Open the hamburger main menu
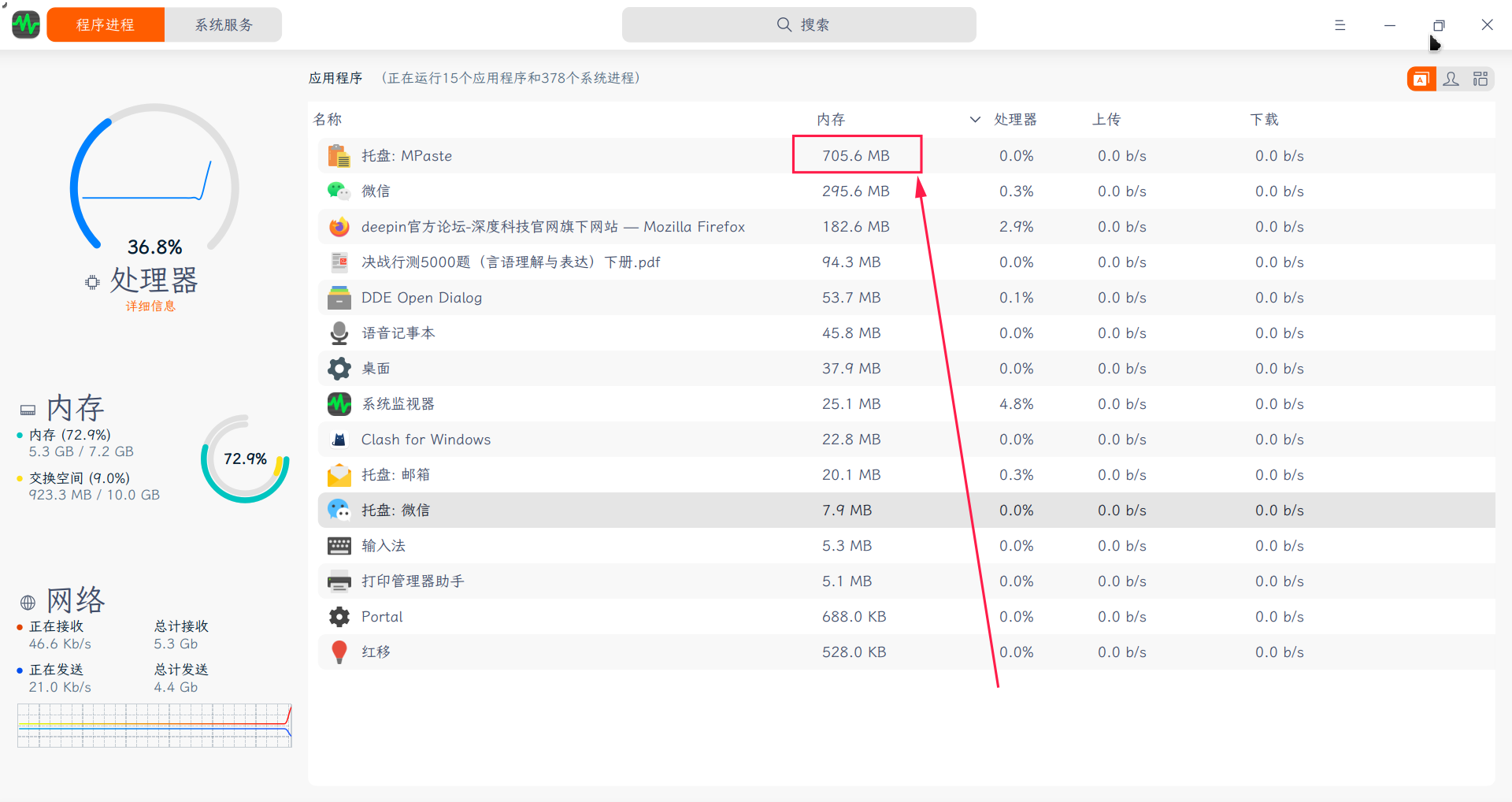1512x802 pixels. [1340, 25]
